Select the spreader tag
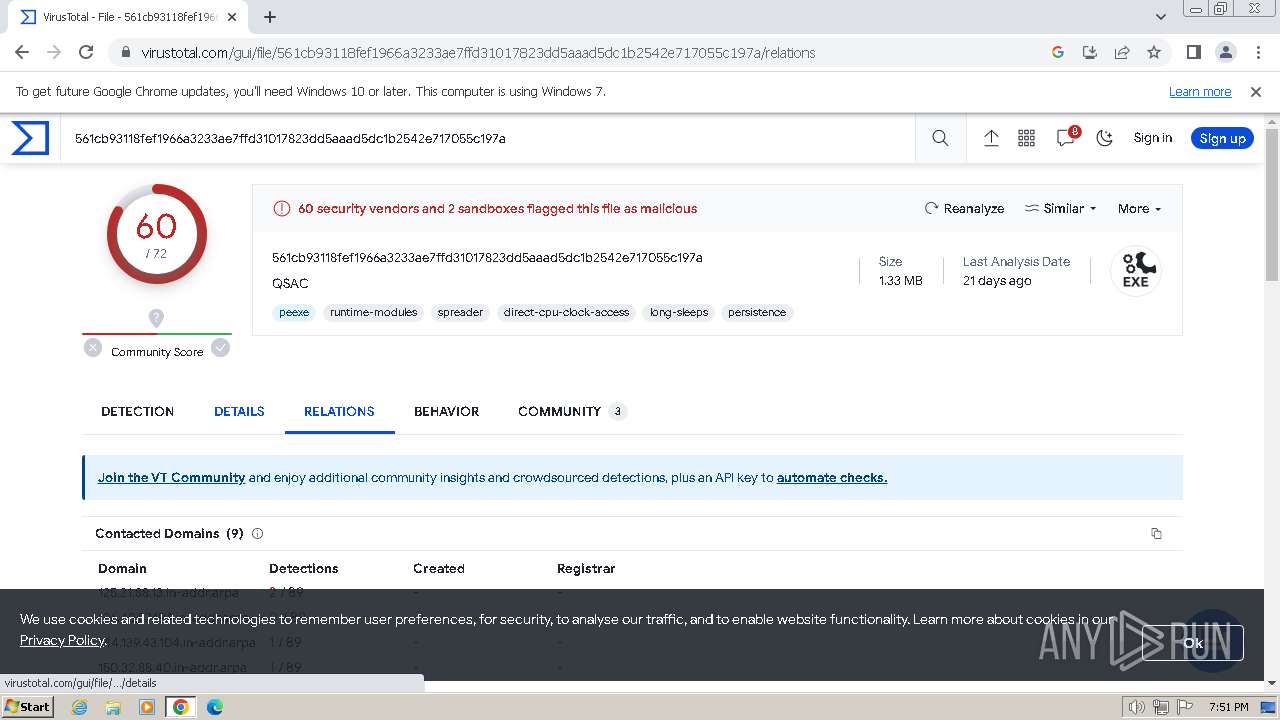This screenshot has width=1280, height=720. pos(460,312)
